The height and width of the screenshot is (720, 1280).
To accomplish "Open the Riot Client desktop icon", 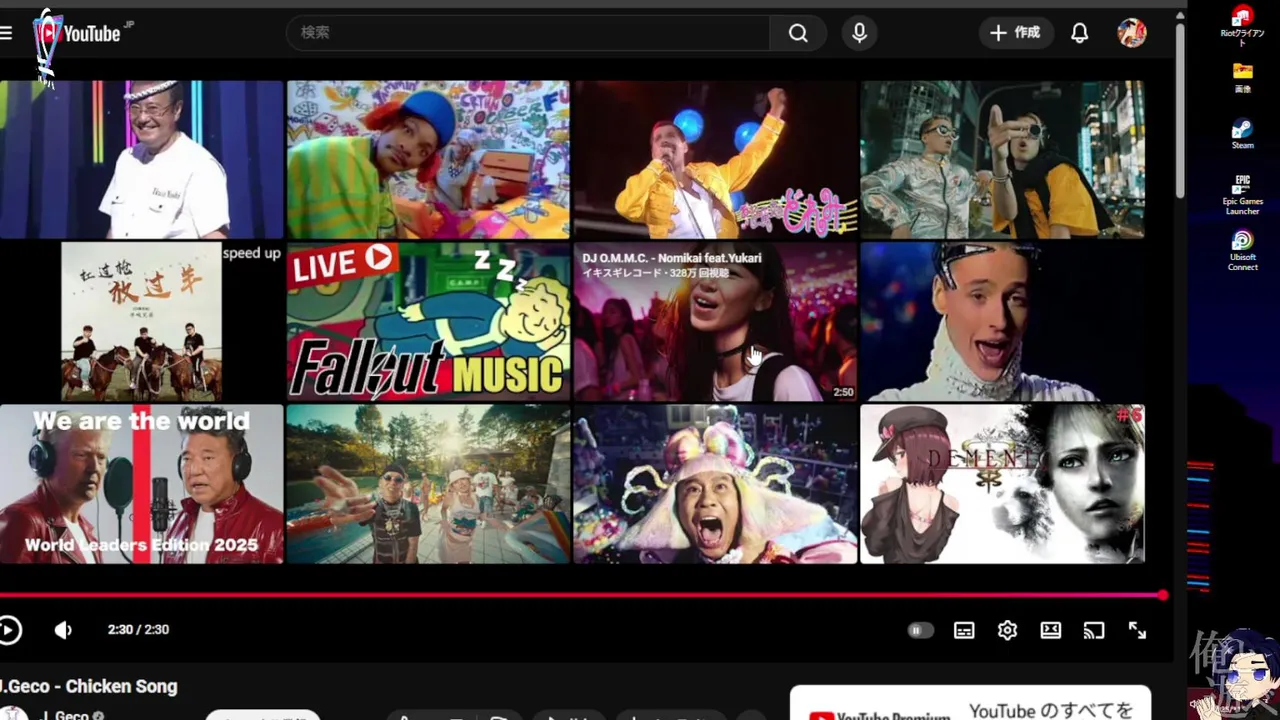I will 1242,26.
